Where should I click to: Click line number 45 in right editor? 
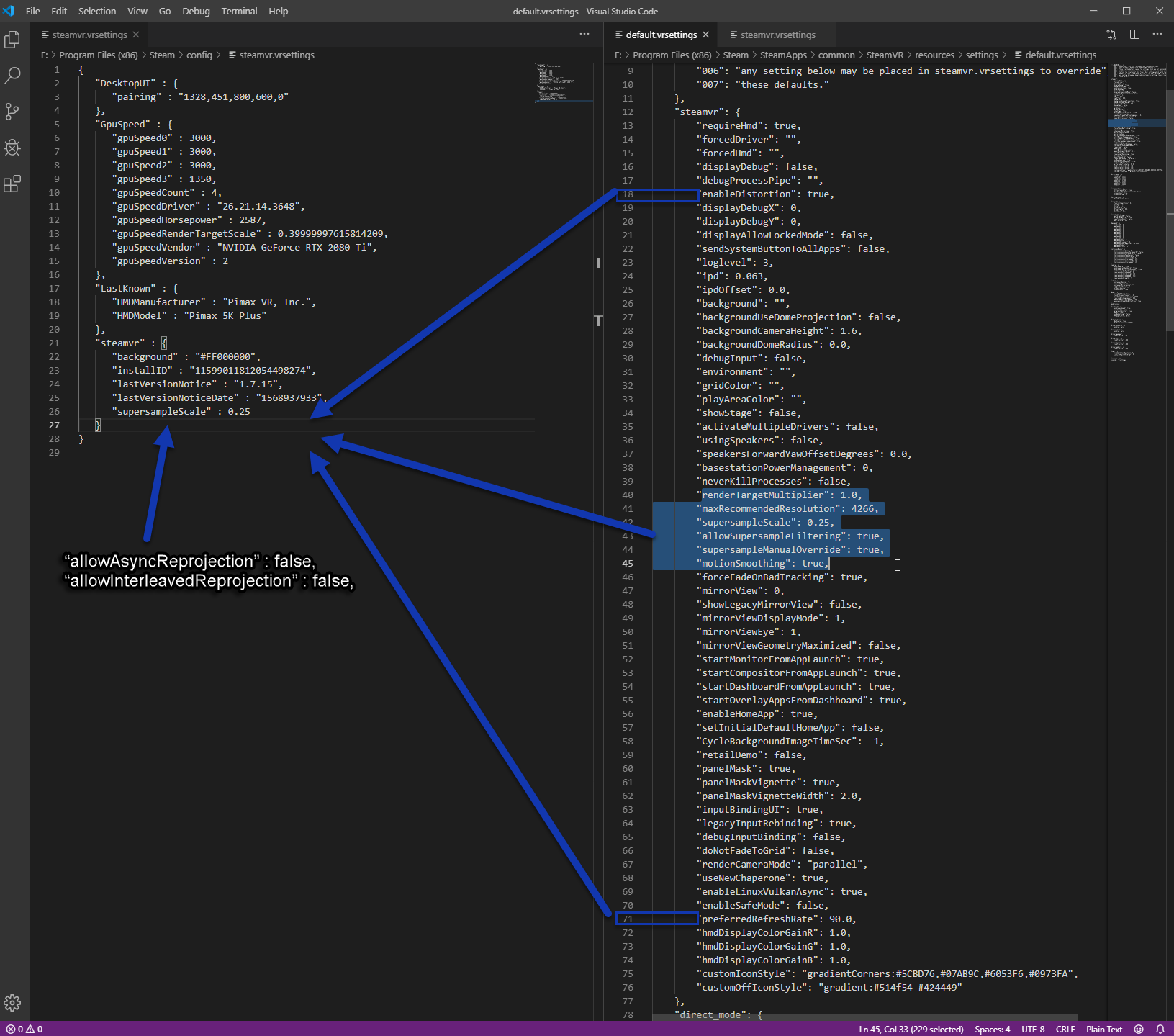(628, 563)
